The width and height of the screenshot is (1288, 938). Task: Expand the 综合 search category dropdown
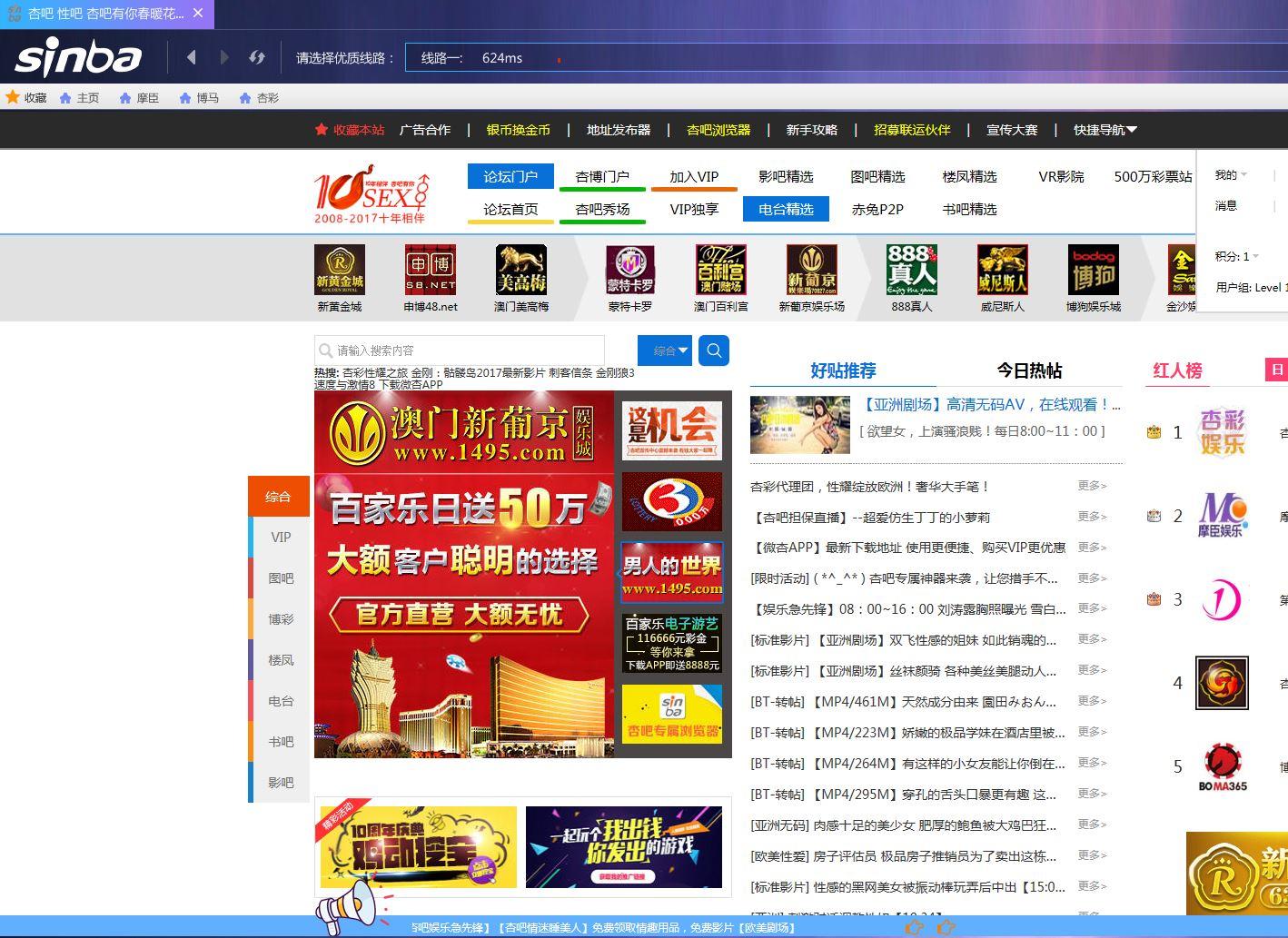pos(665,351)
